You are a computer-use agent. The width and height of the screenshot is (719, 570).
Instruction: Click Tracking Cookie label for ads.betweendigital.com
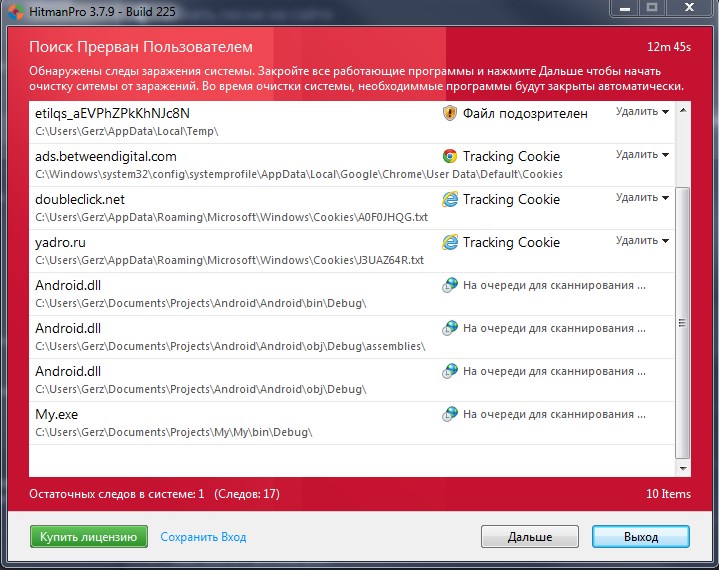pos(511,156)
